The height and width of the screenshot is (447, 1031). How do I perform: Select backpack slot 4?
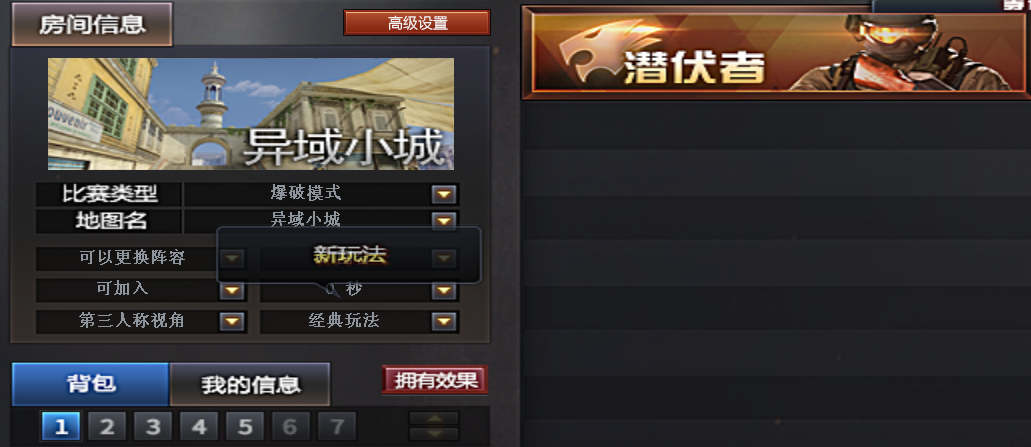tap(199, 427)
